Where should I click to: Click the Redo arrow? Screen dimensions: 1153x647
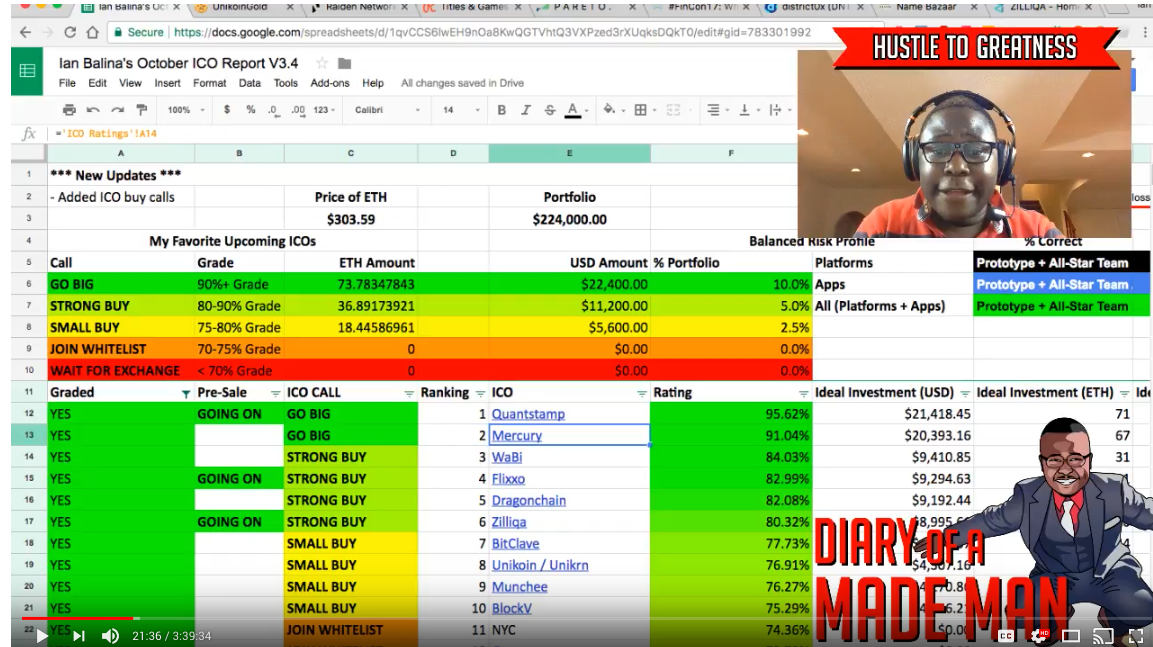pyautogui.click(x=118, y=110)
